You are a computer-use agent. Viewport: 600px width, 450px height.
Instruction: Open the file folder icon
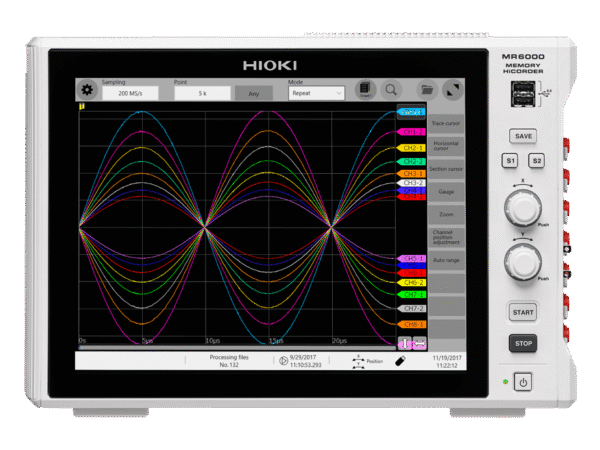pyautogui.click(x=427, y=90)
